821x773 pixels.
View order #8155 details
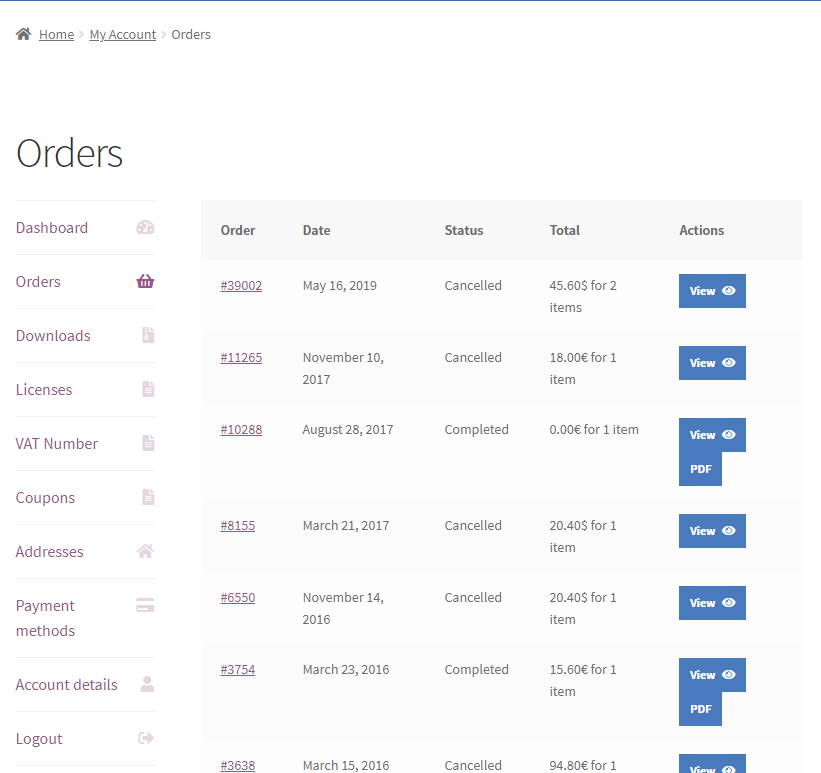click(712, 531)
